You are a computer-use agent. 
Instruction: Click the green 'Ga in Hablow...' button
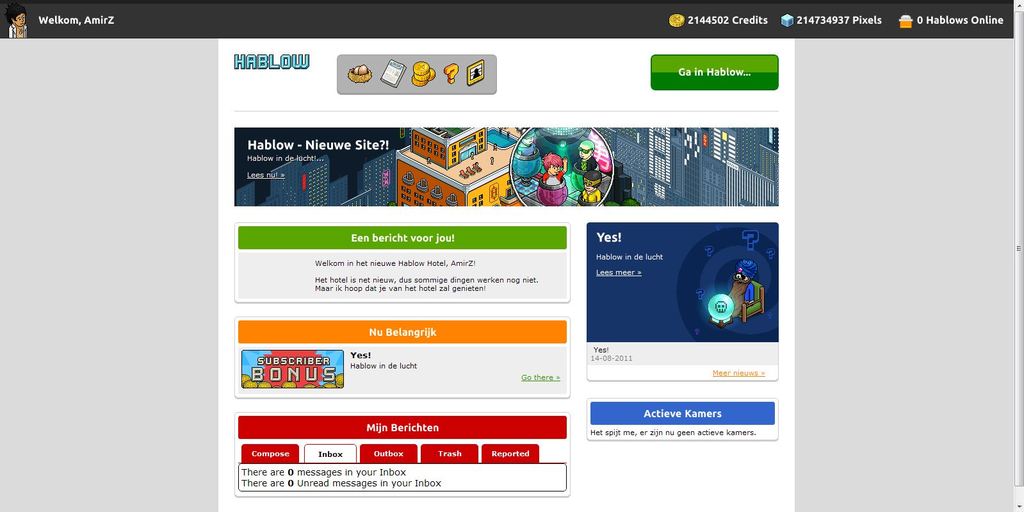tap(714, 72)
